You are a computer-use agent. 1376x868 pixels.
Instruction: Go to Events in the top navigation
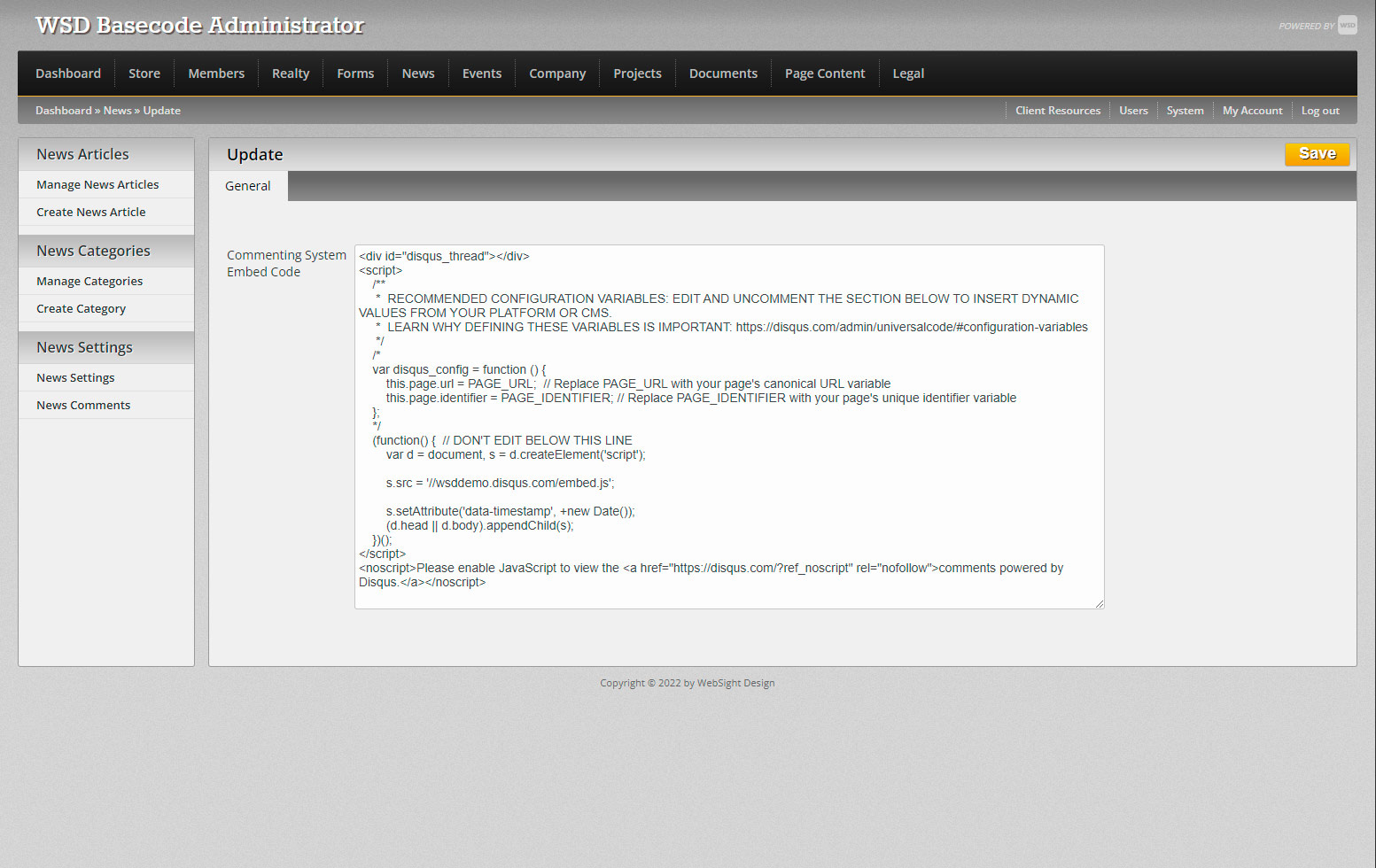pyautogui.click(x=482, y=74)
